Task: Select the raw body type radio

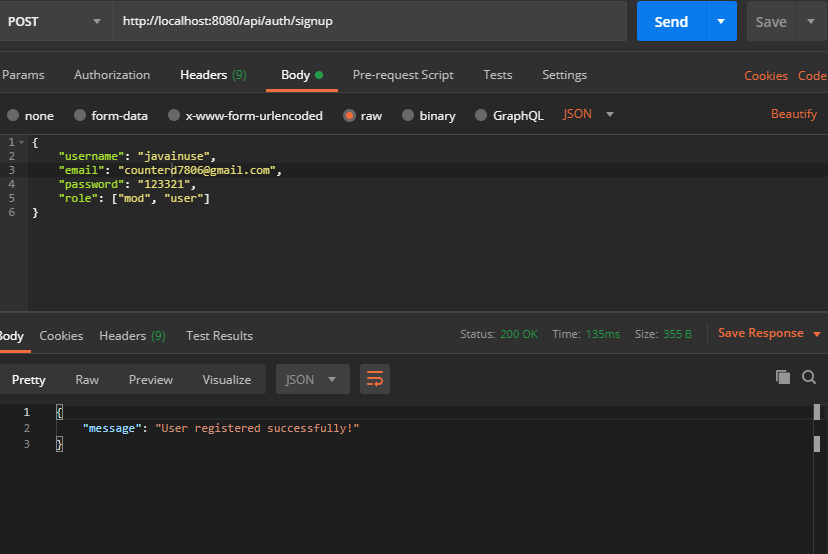Action: [349, 115]
